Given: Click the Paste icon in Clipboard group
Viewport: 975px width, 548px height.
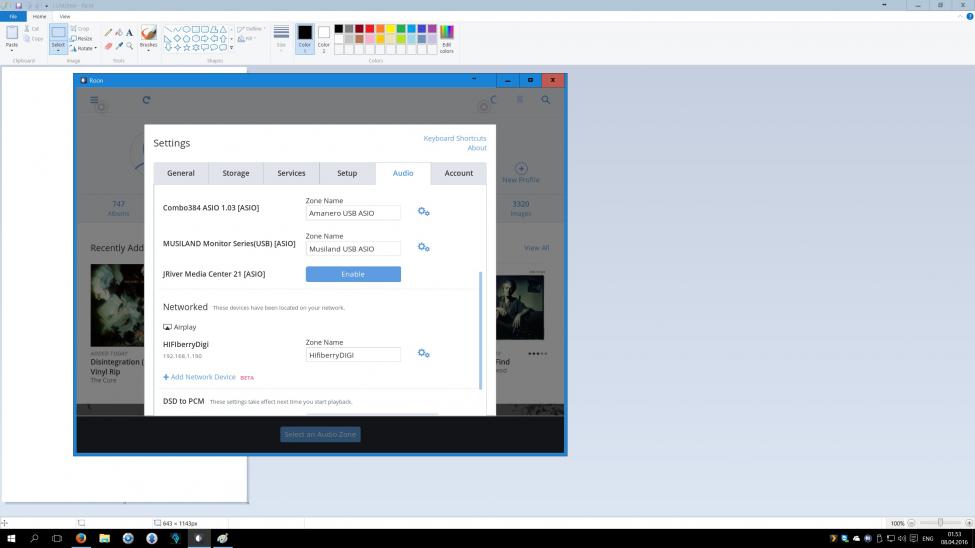Looking at the screenshot, I should click(x=12, y=33).
